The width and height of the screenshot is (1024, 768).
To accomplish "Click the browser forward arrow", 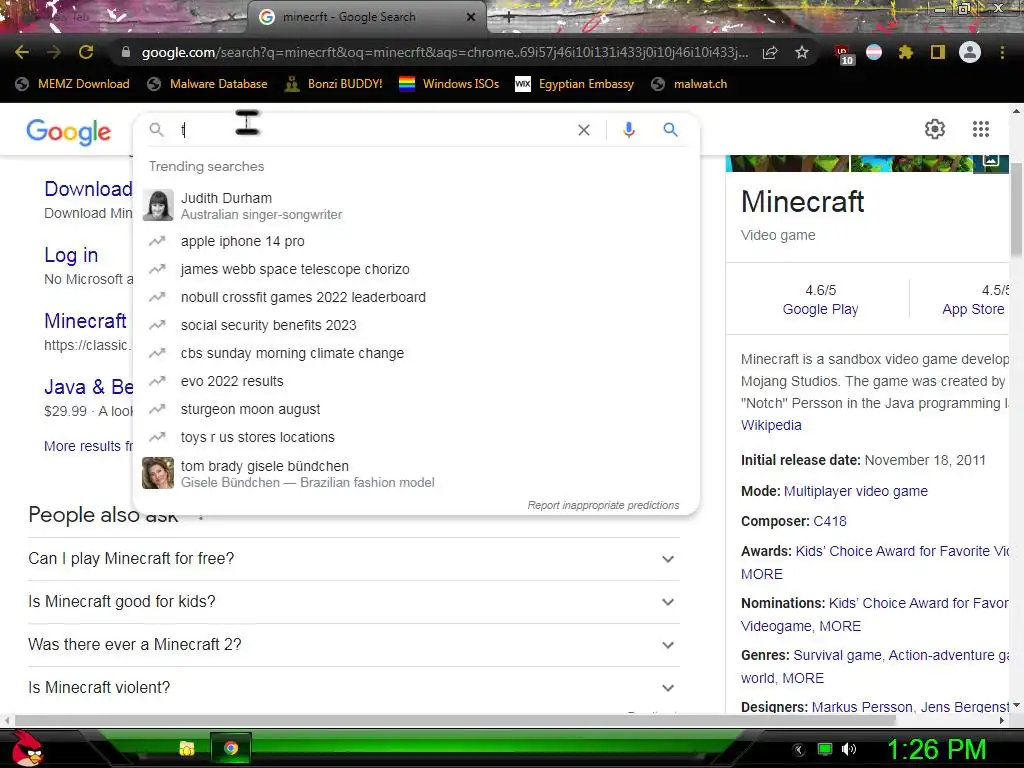I will [x=54, y=52].
